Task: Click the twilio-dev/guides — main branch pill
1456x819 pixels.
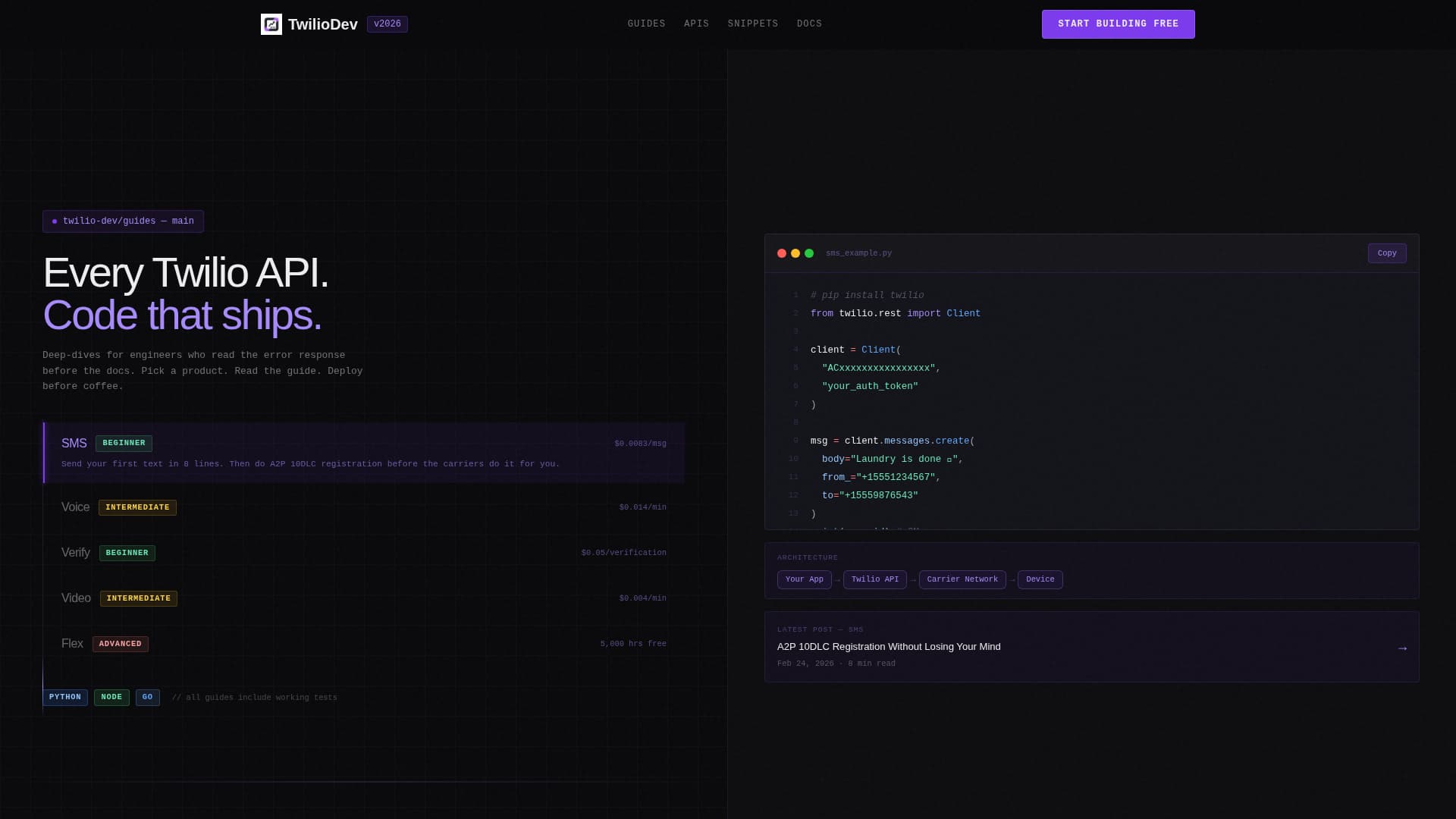Action: (x=123, y=221)
